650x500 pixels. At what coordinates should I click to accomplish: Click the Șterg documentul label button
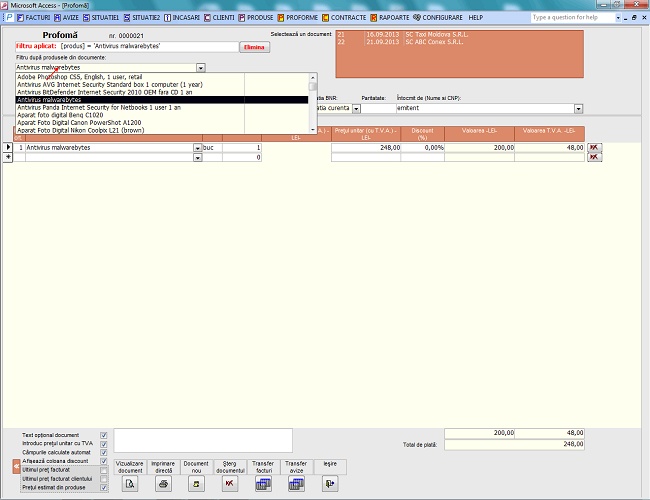click(230, 467)
